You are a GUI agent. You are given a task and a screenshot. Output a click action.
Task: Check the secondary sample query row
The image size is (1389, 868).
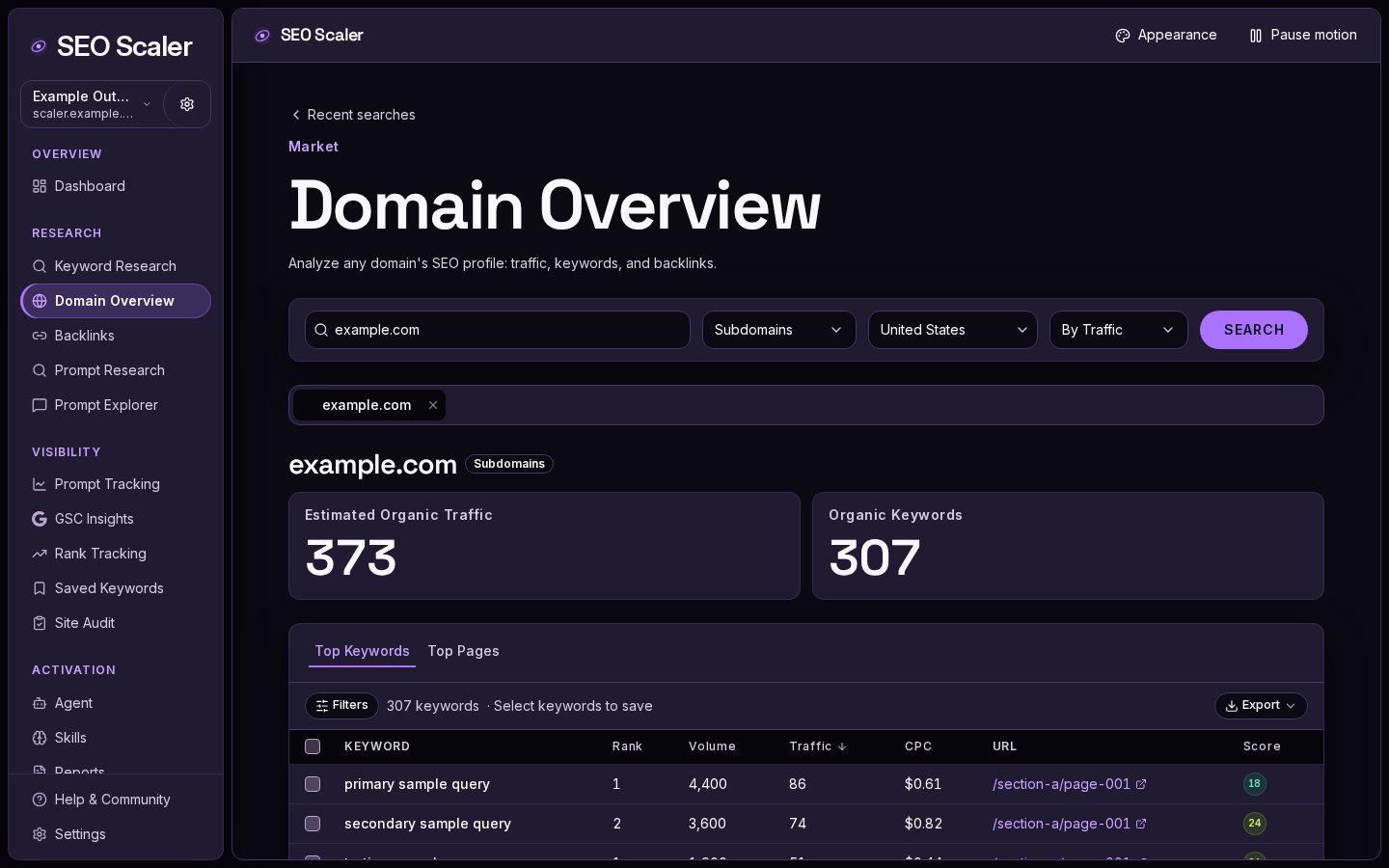pos(313,824)
